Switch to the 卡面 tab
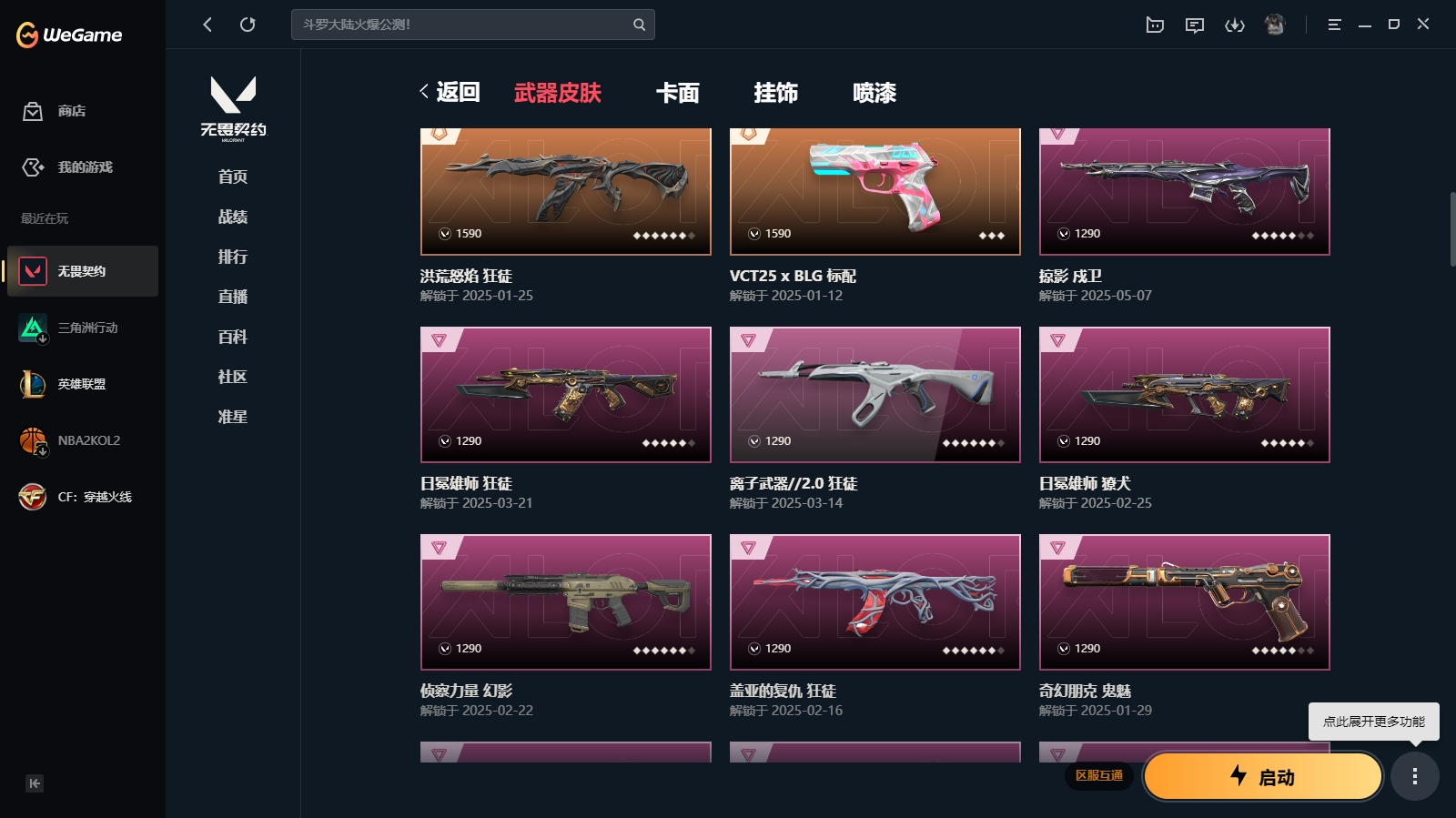Image resolution: width=1456 pixels, height=818 pixels. point(678,93)
